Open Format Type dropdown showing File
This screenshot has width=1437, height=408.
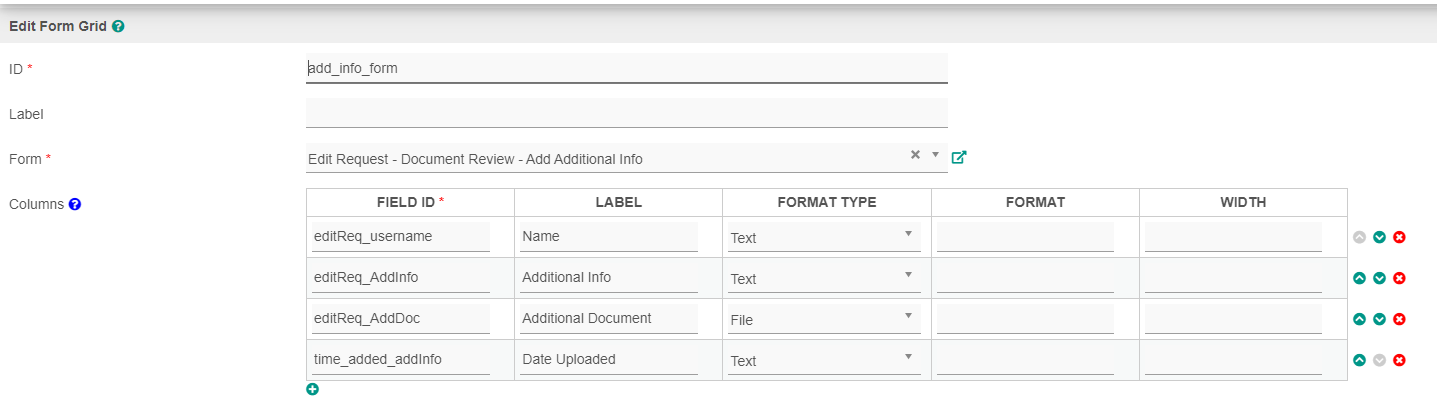826,319
